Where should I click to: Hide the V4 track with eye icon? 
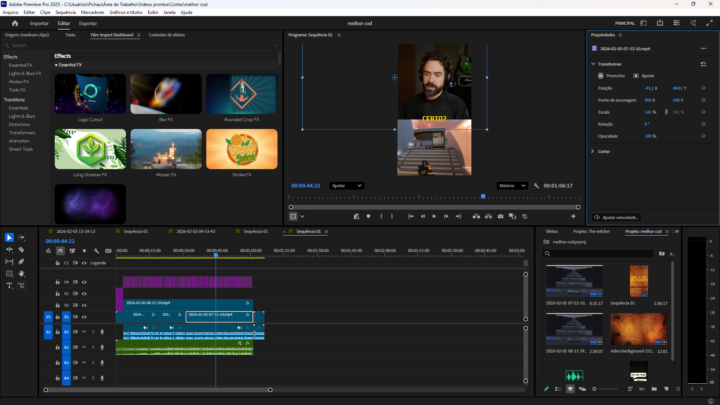click(84, 283)
